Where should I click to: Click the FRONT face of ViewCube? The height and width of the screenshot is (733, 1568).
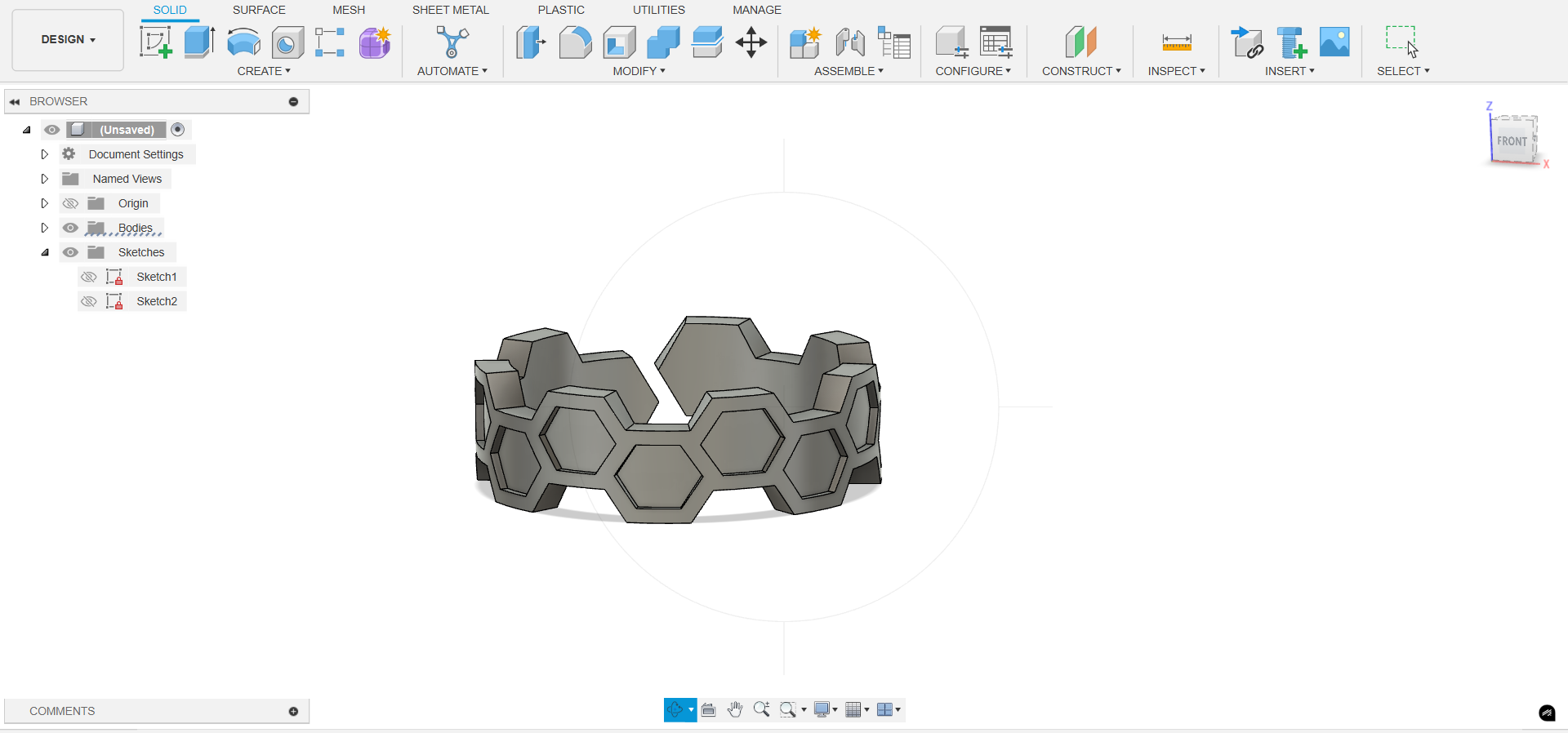click(x=1512, y=141)
